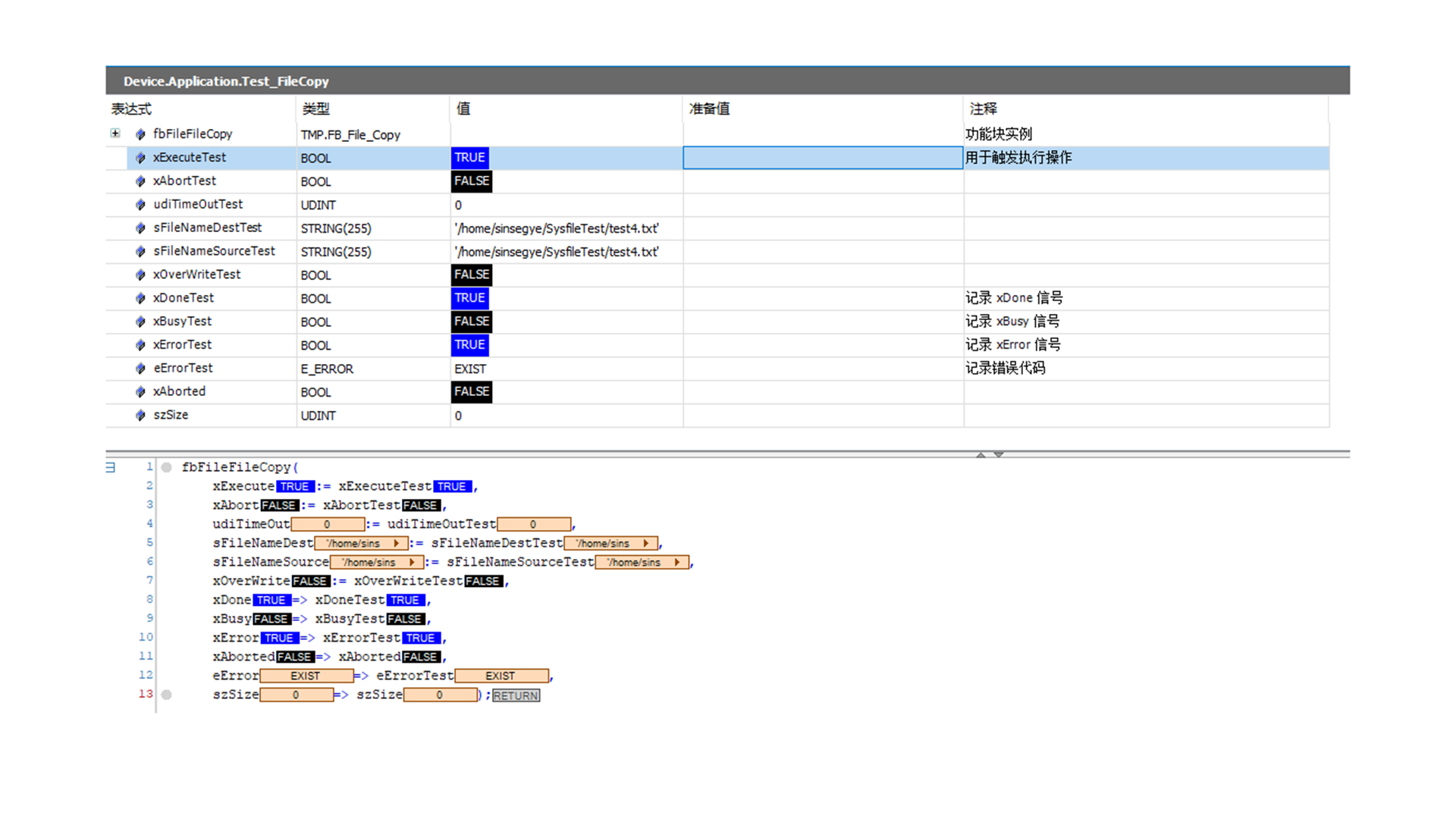The image size is (1456, 819).
Task: Click inline EXIST box after eError in code
Action: click(x=306, y=676)
